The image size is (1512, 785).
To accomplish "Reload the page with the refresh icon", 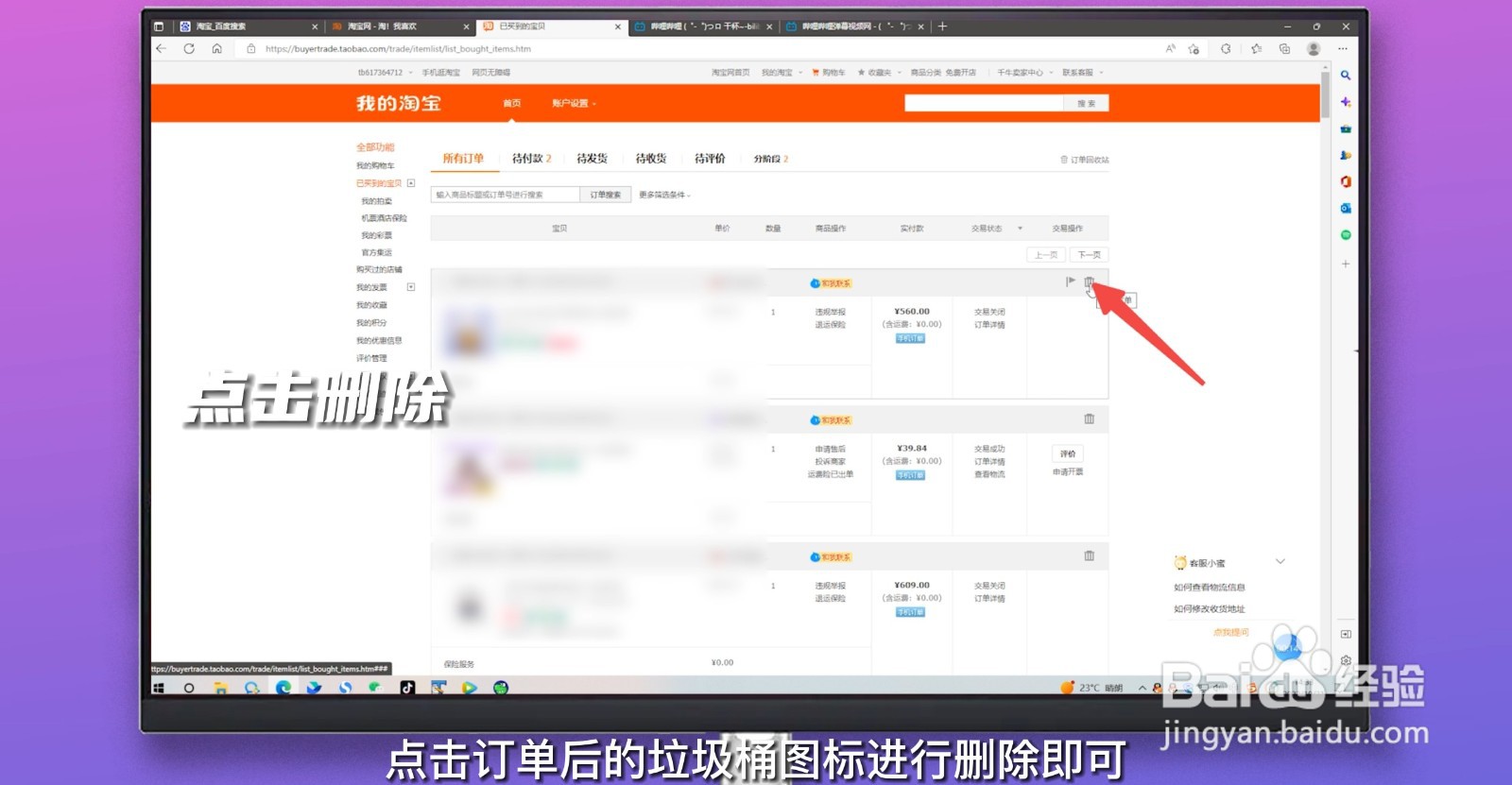I will 189,48.
